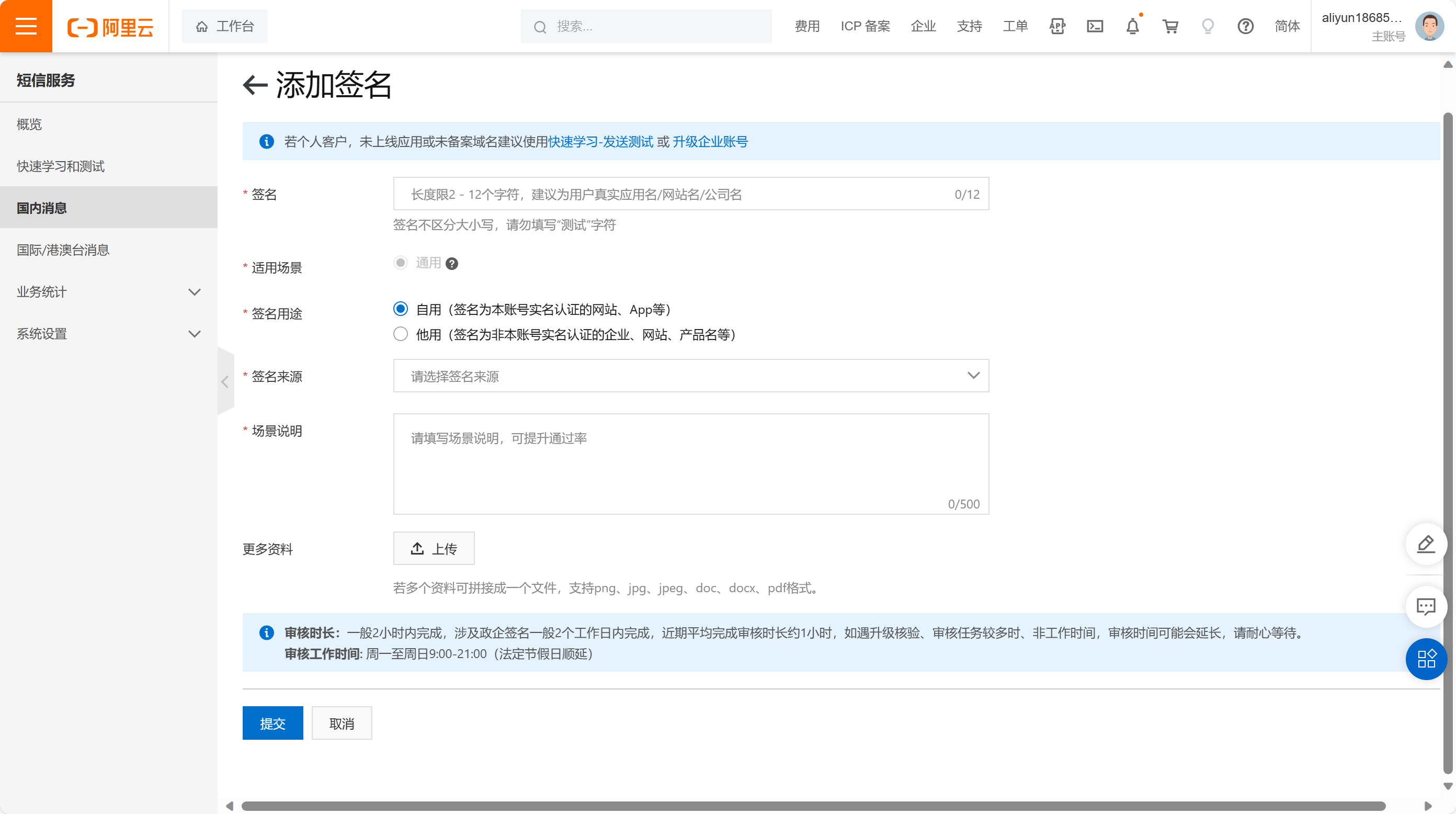Viewport: 1456px width, 814px height.
Task: Select the 他用 signature purpose radio
Action: [x=401, y=334]
